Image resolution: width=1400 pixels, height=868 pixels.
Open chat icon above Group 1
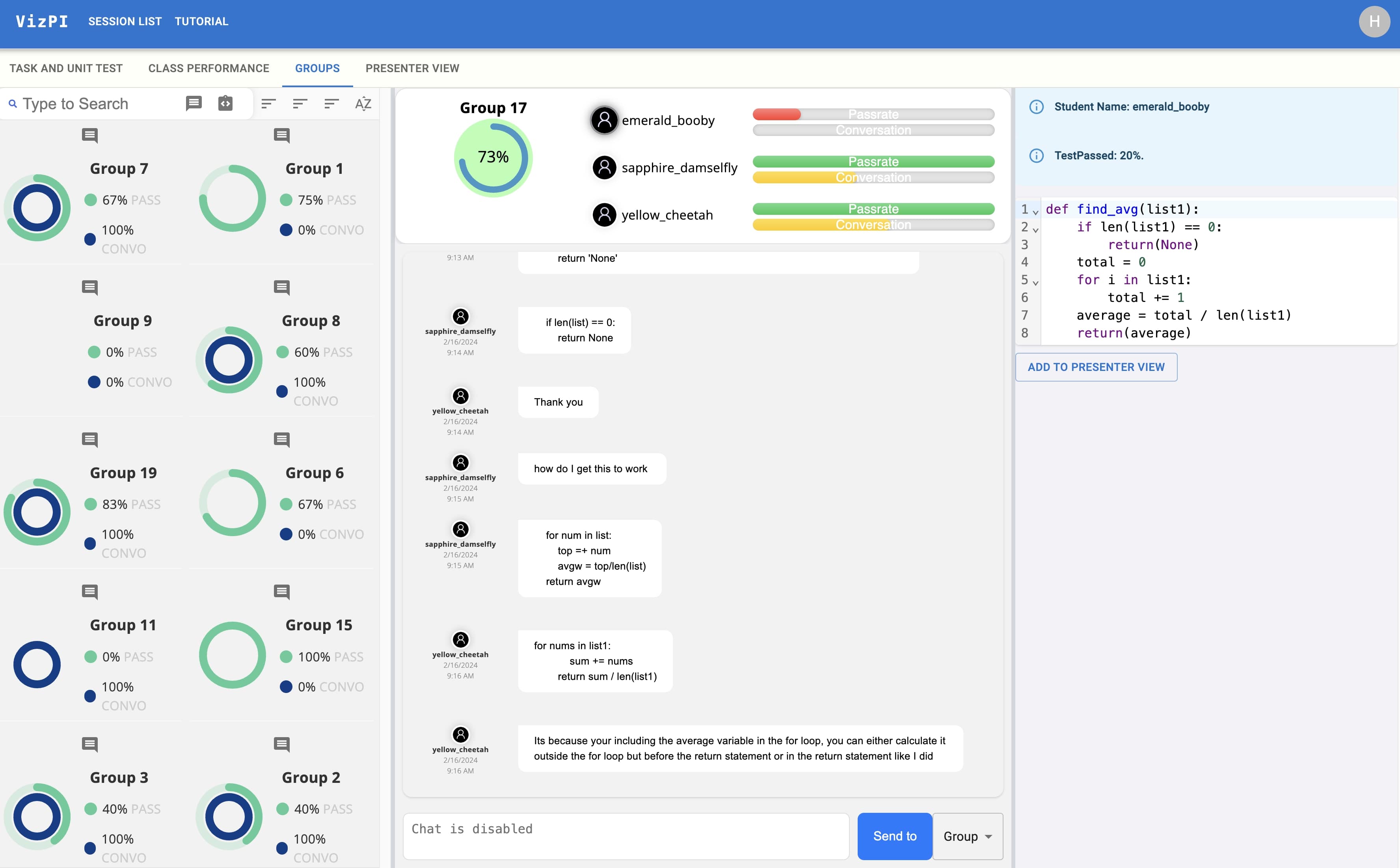tap(281, 136)
